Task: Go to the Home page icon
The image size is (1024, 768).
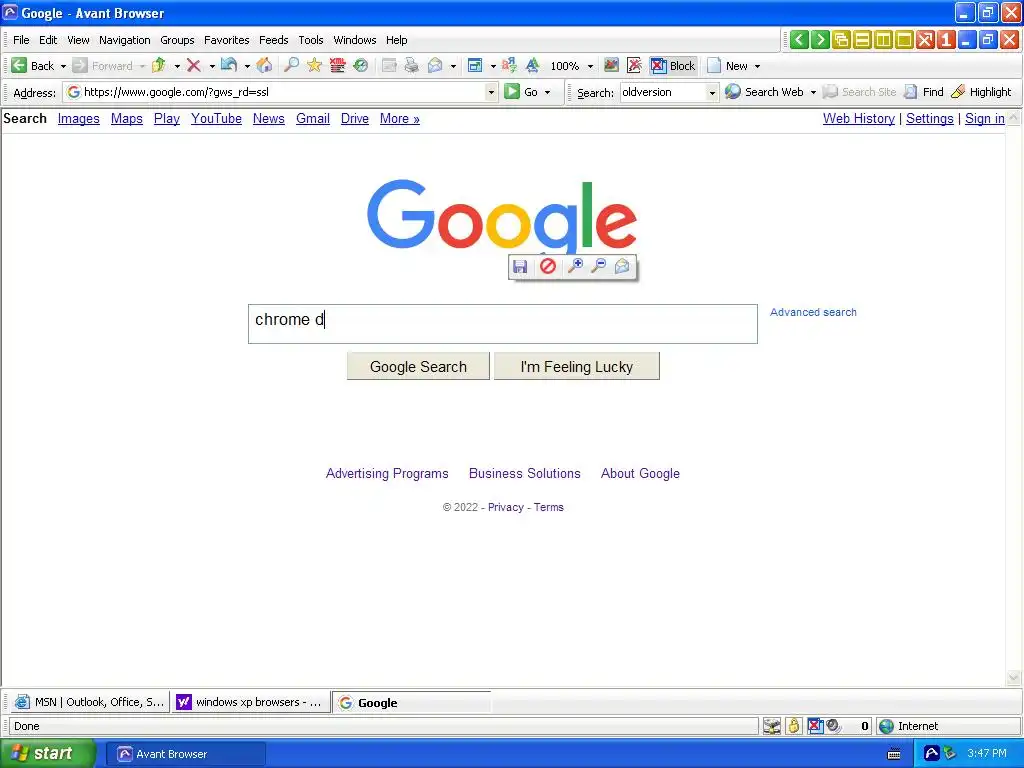Action: tap(264, 65)
